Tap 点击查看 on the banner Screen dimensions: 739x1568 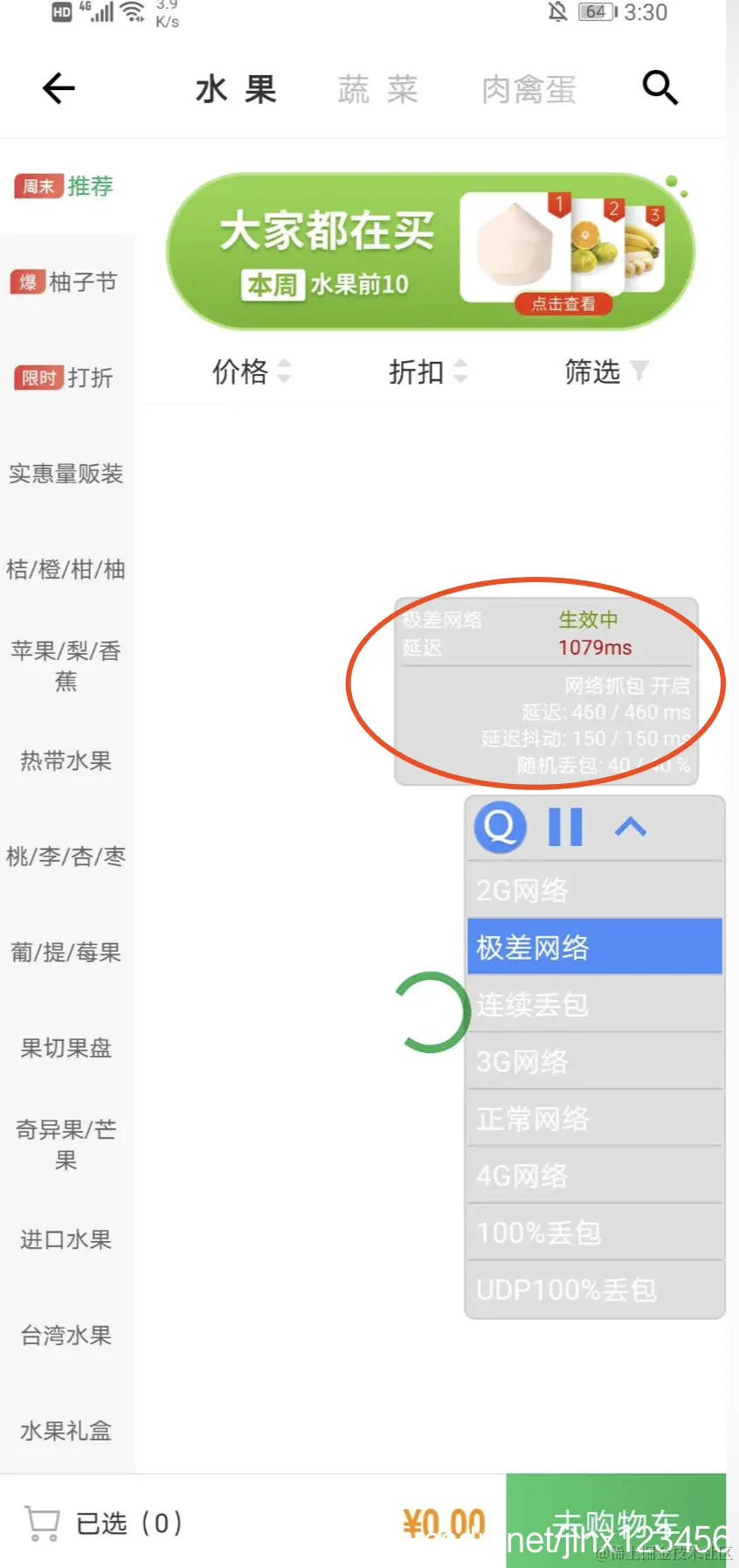563,303
